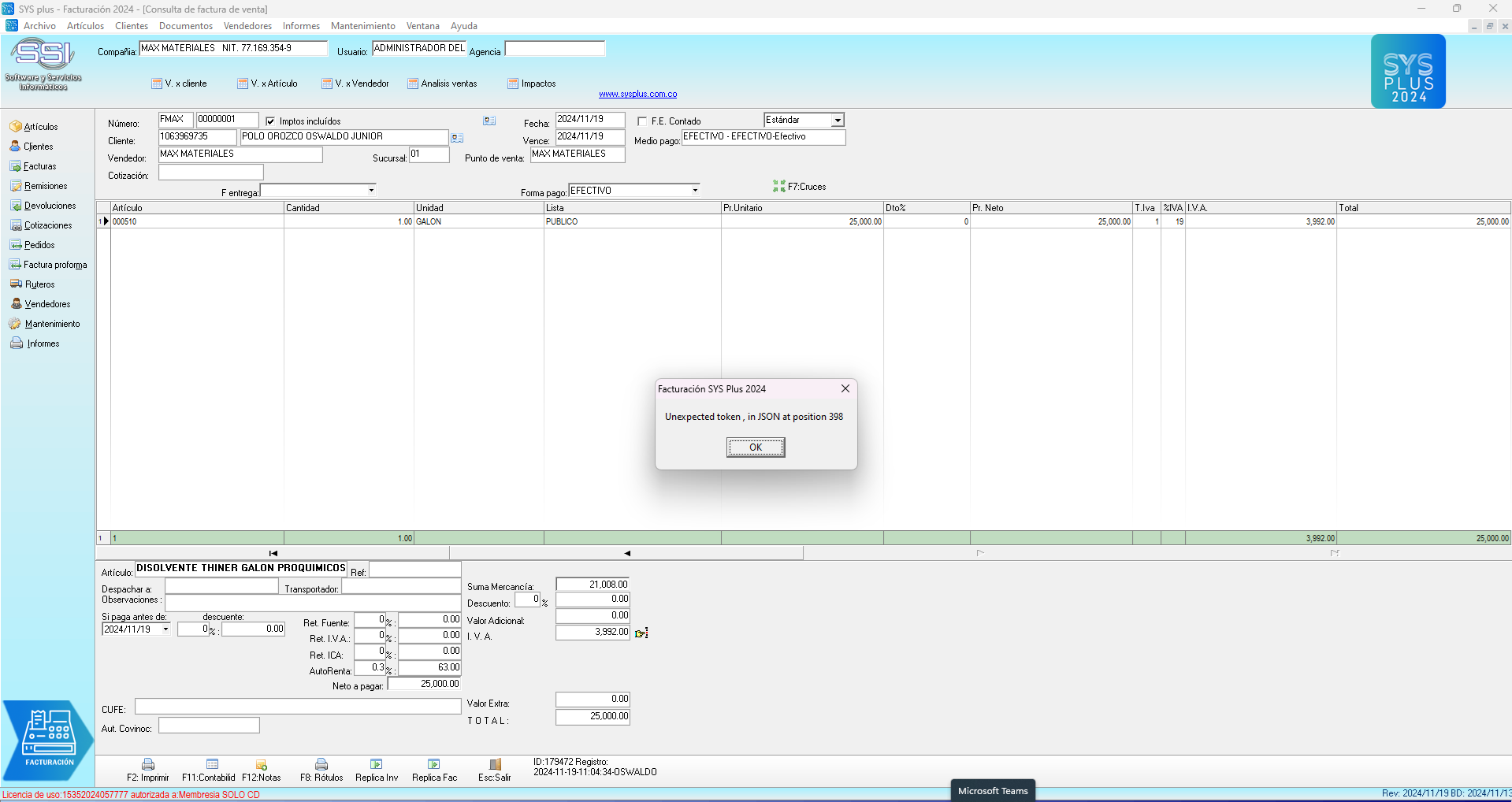This screenshot has height=802, width=1512.
Task: Open V. x Vendedor report
Action: 355,84
